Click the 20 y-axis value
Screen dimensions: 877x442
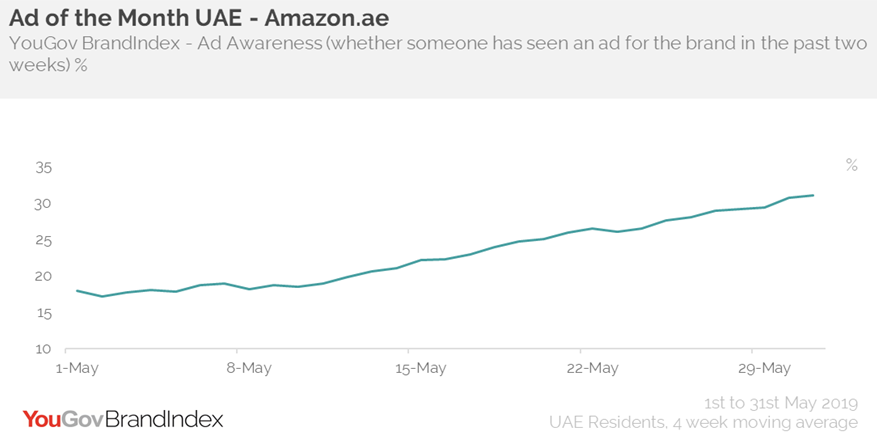[44, 277]
